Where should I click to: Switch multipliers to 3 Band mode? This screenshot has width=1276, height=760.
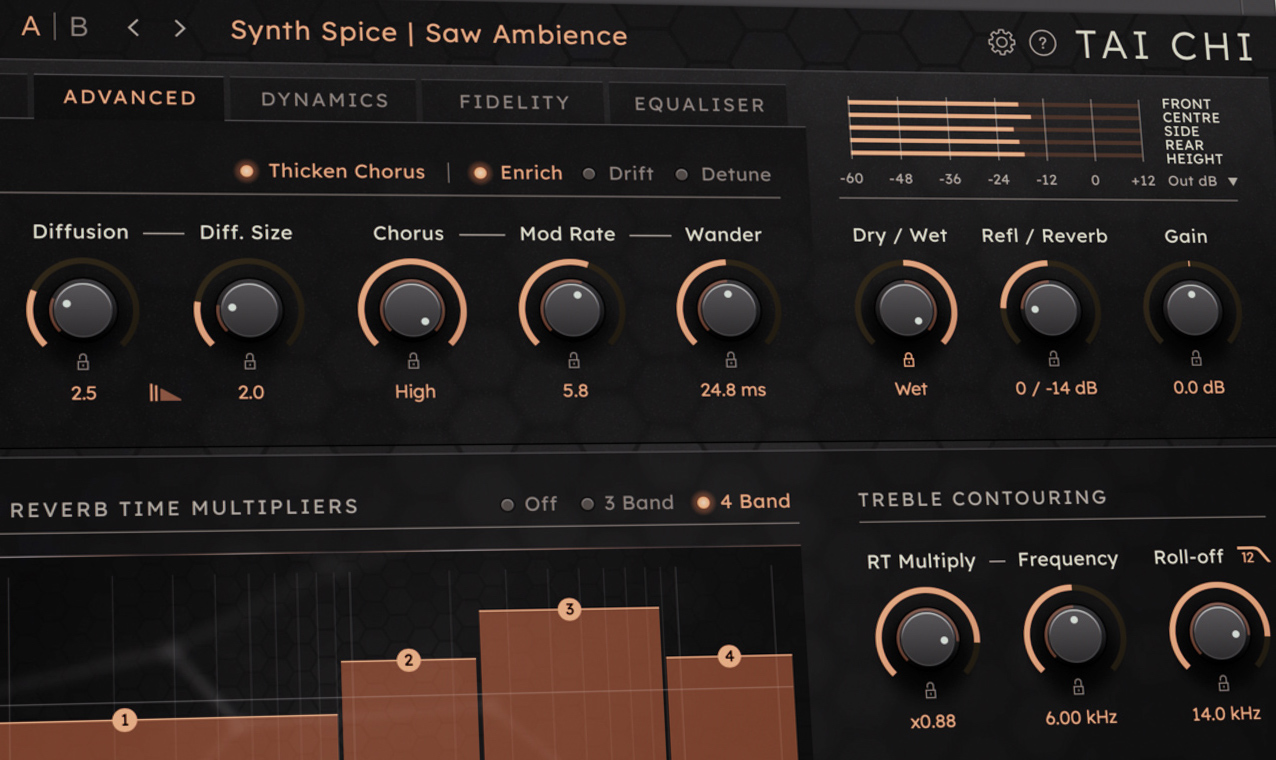(588, 504)
